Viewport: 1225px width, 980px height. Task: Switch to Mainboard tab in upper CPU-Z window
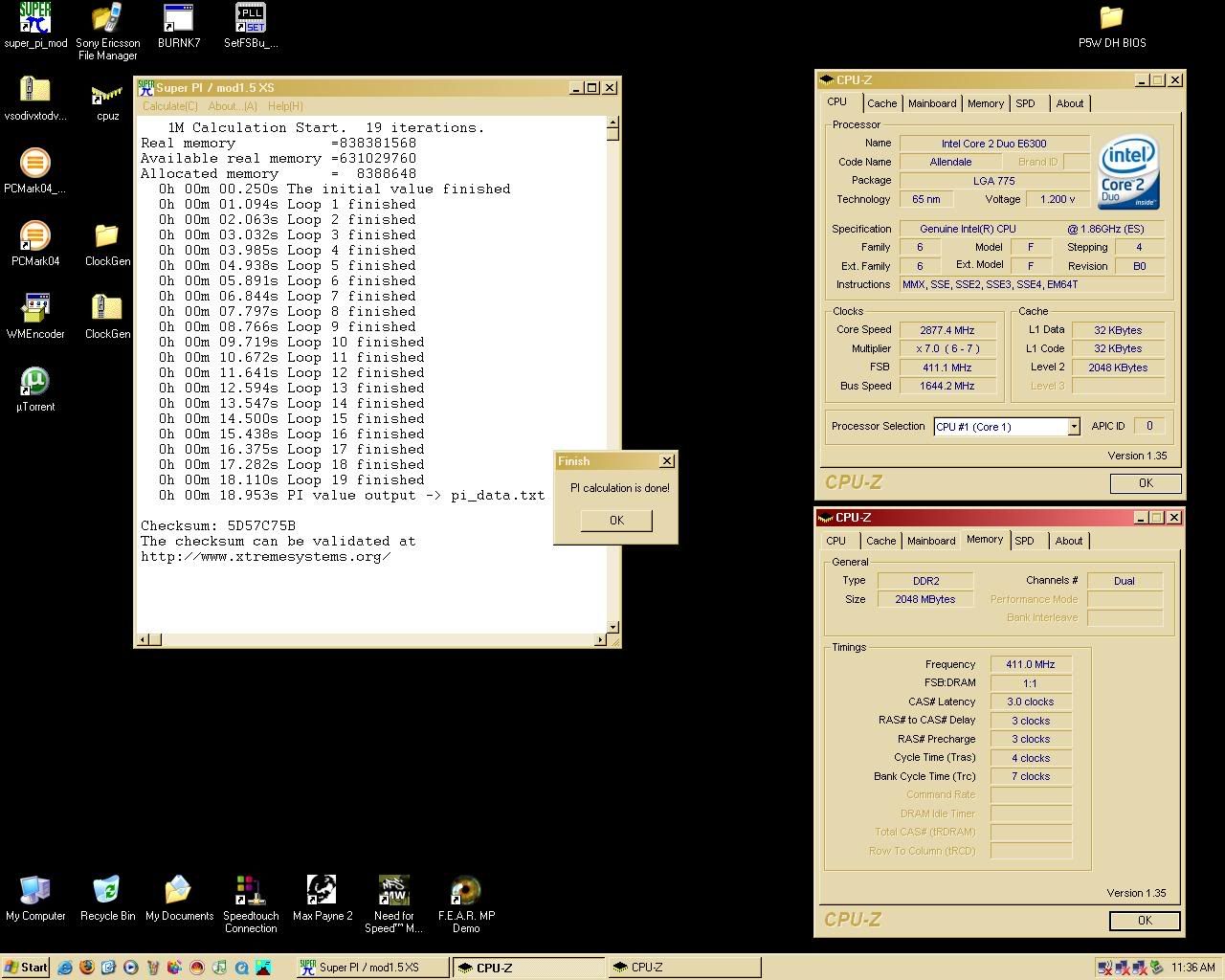click(932, 103)
